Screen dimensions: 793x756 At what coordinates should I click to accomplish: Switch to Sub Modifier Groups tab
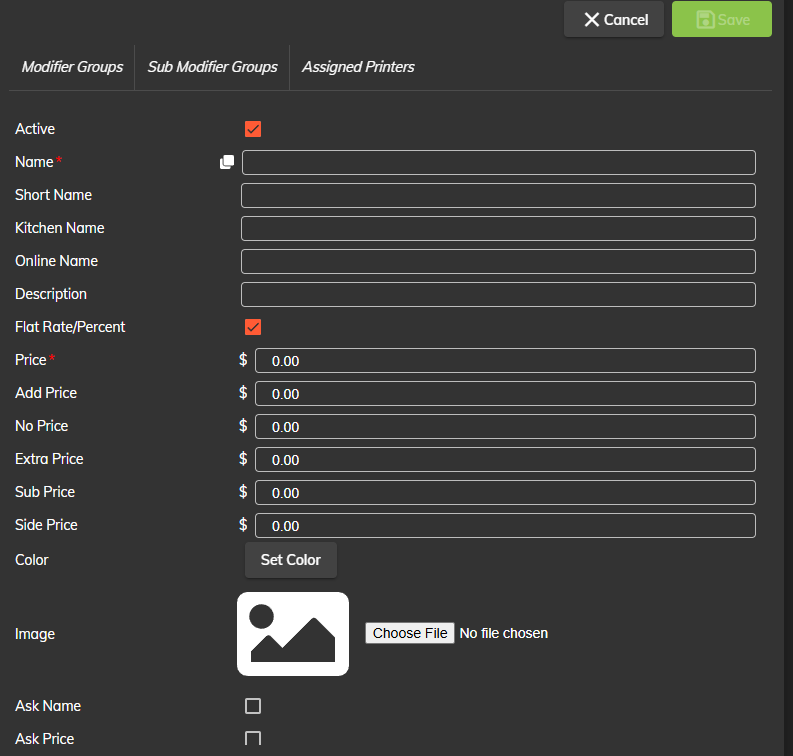click(x=212, y=67)
